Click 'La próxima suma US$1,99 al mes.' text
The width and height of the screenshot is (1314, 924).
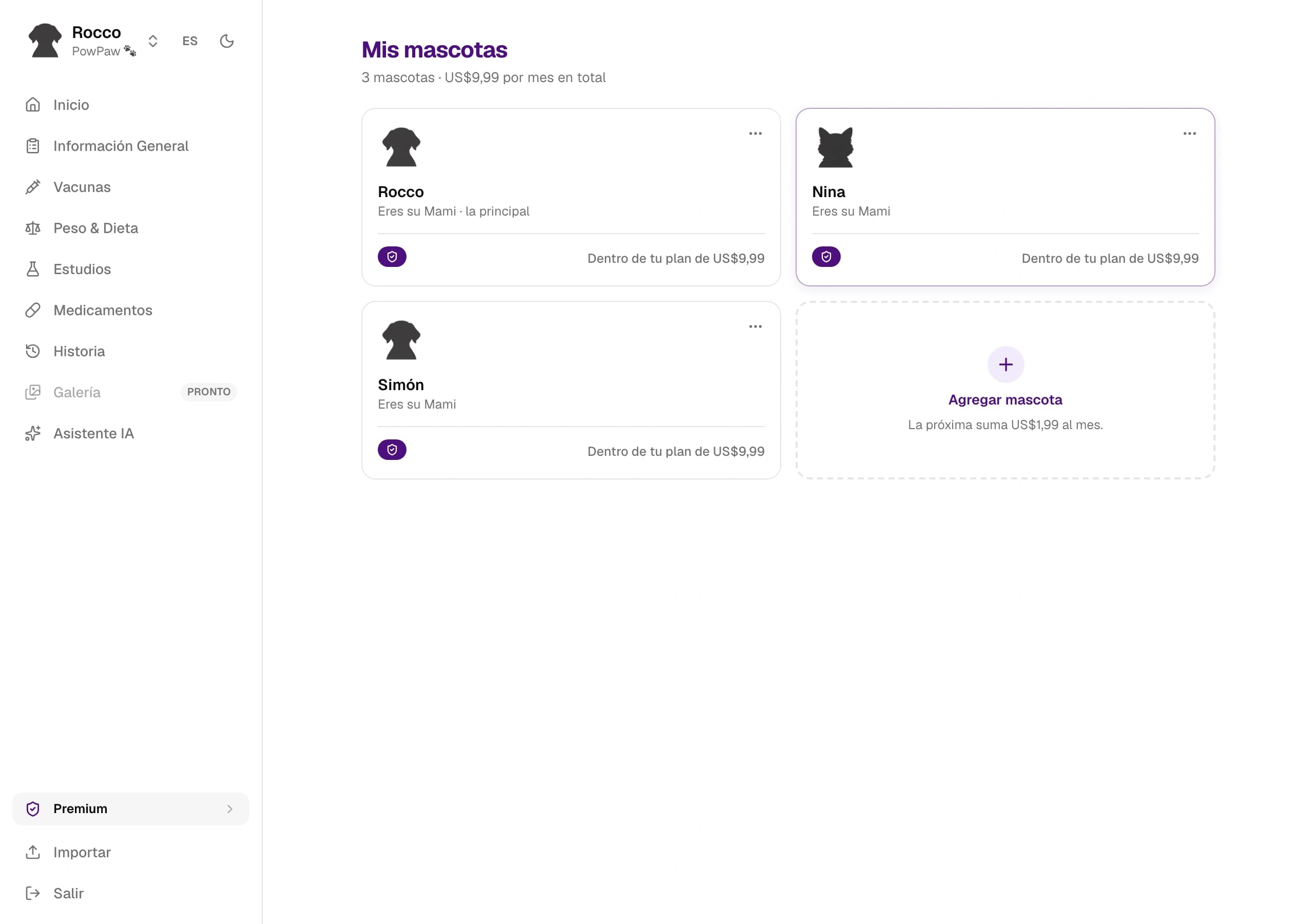pyautogui.click(x=1006, y=425)
